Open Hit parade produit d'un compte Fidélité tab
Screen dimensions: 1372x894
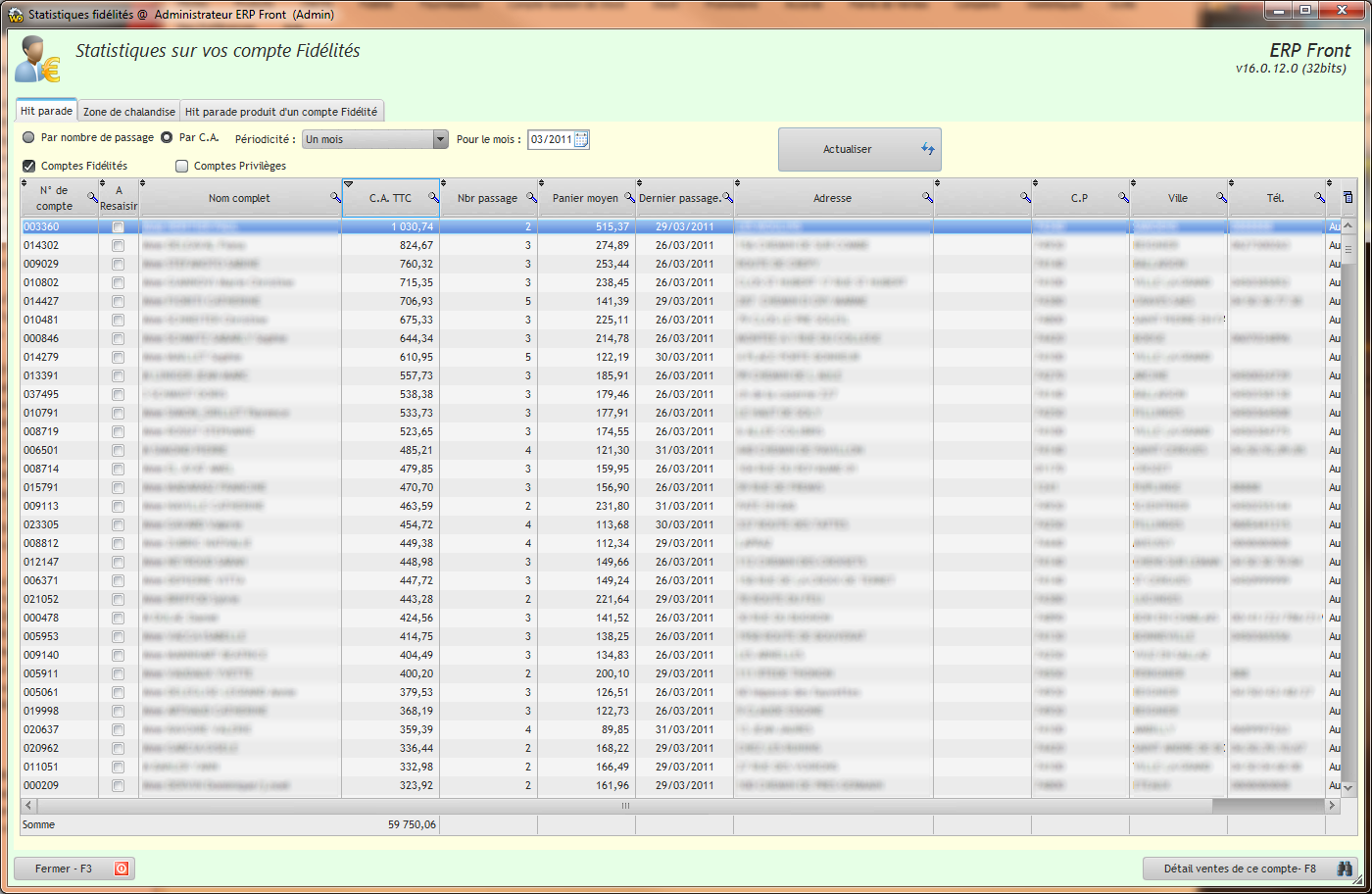tap(281, 112)
